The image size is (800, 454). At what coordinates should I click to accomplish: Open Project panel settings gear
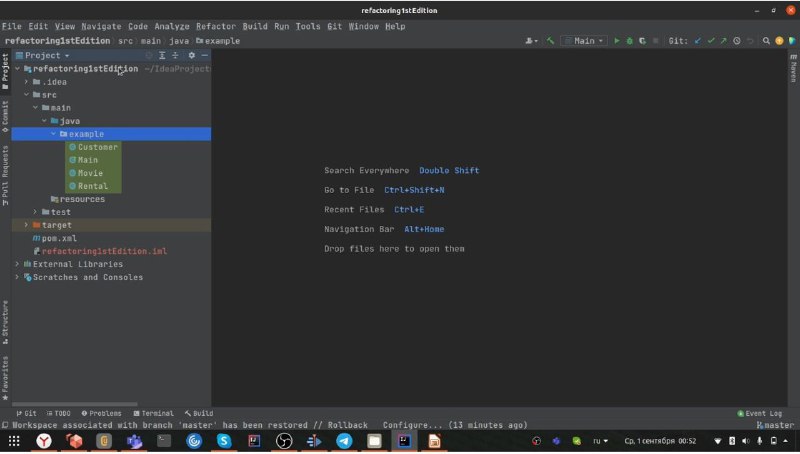pos(191,55)
